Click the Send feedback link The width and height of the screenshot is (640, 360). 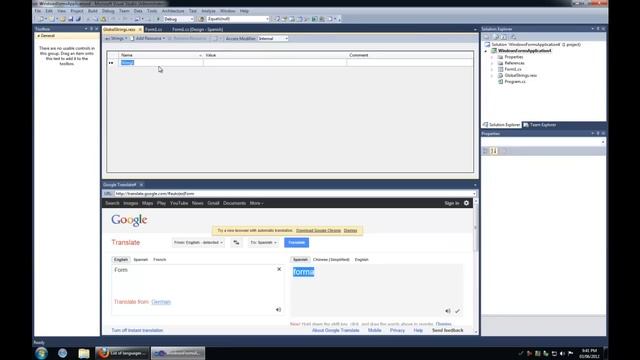[447, 330]
